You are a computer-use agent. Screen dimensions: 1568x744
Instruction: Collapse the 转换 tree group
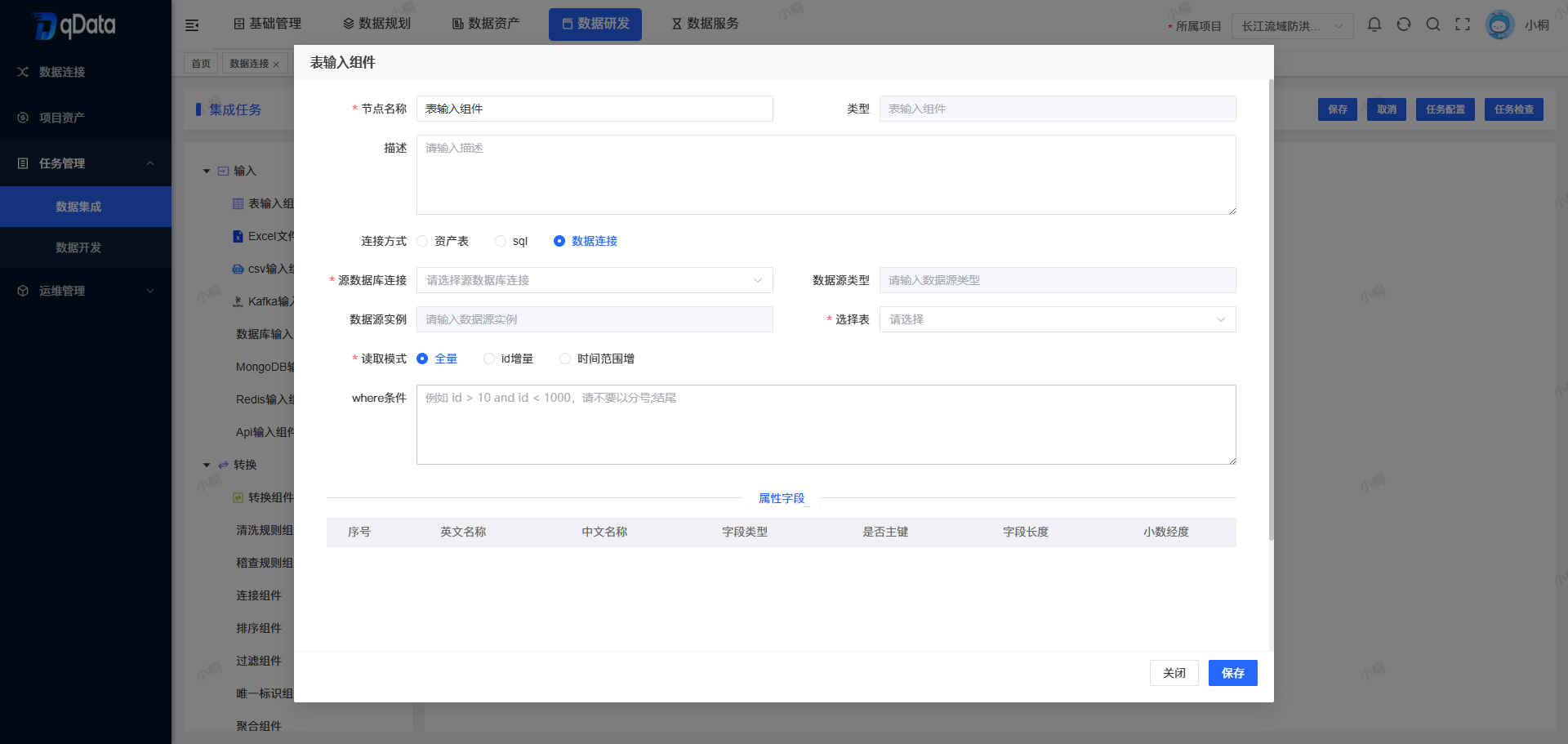tap(207, 466)
